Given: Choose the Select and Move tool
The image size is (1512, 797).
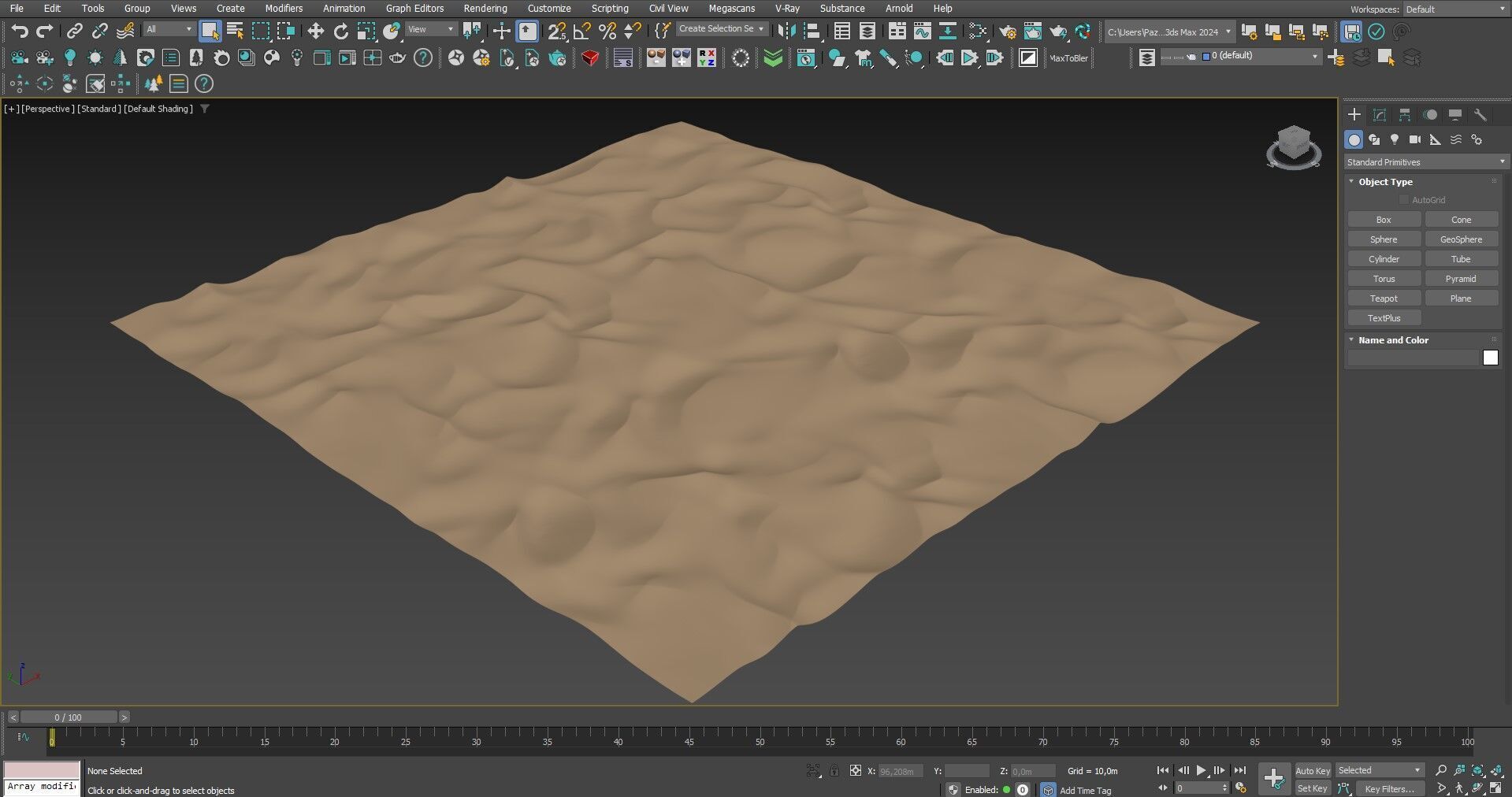Looking at the screenshot, I should click(315, 32).
